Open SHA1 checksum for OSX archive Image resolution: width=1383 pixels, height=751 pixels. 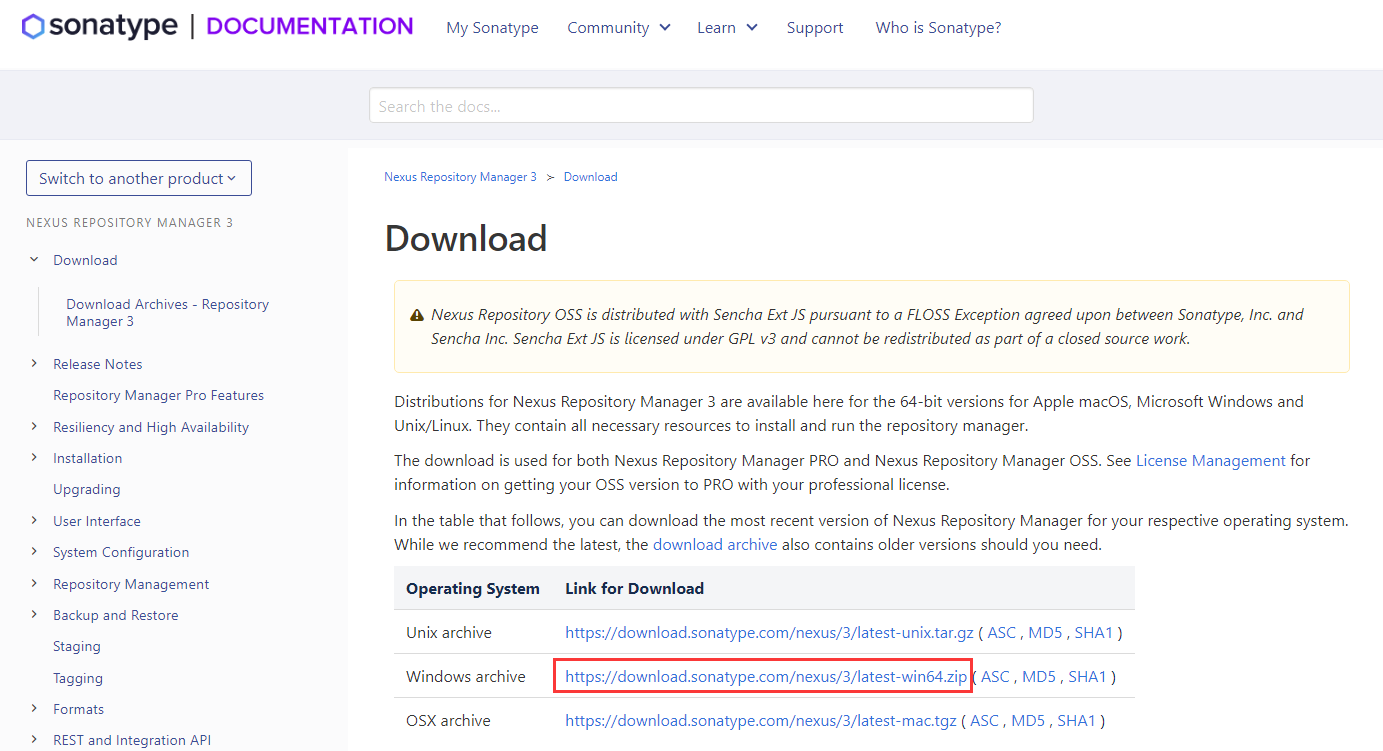(1077, 721)
